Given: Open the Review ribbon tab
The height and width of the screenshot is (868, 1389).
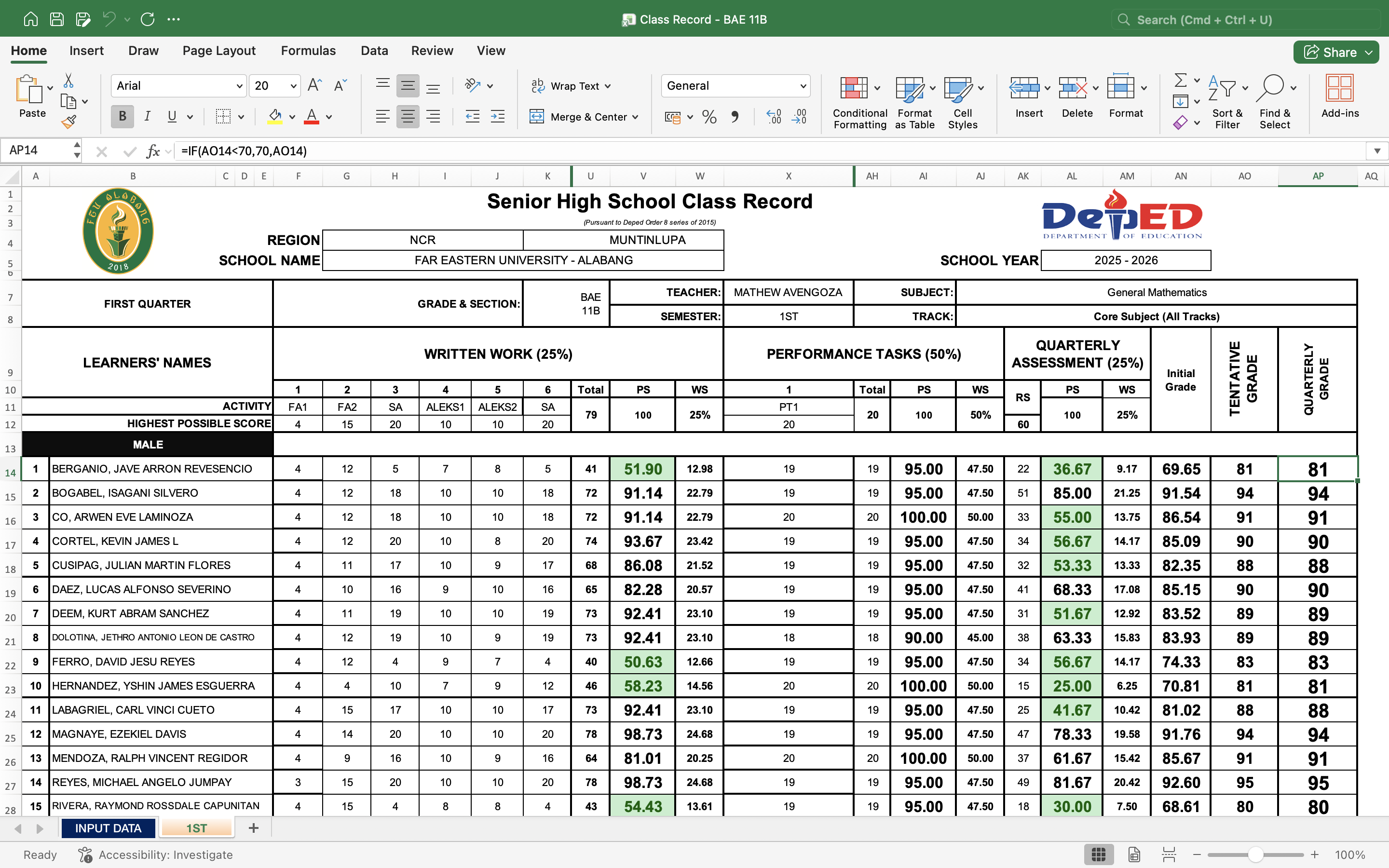Looking at the screenshot, I should (432, 51).
